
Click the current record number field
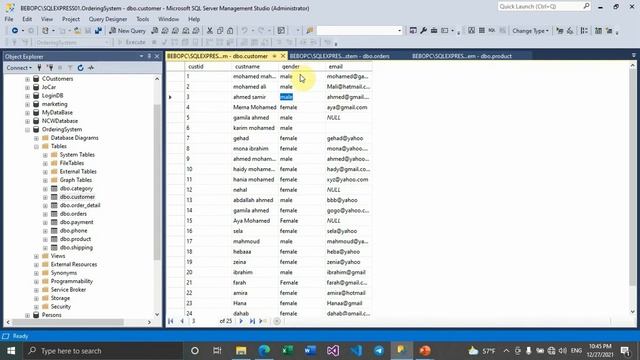[203, 321]
